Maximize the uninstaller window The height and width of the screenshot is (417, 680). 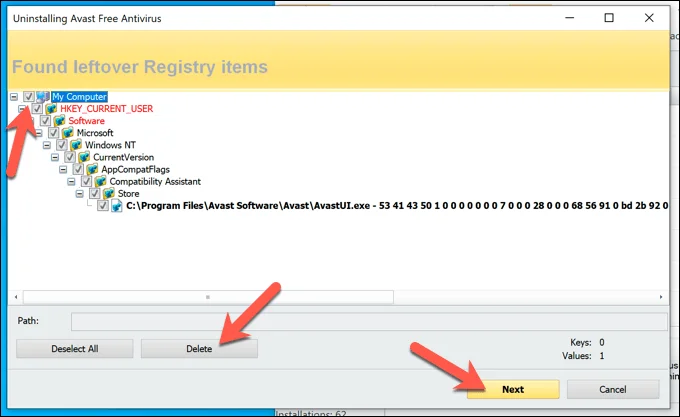click(609, 18)
